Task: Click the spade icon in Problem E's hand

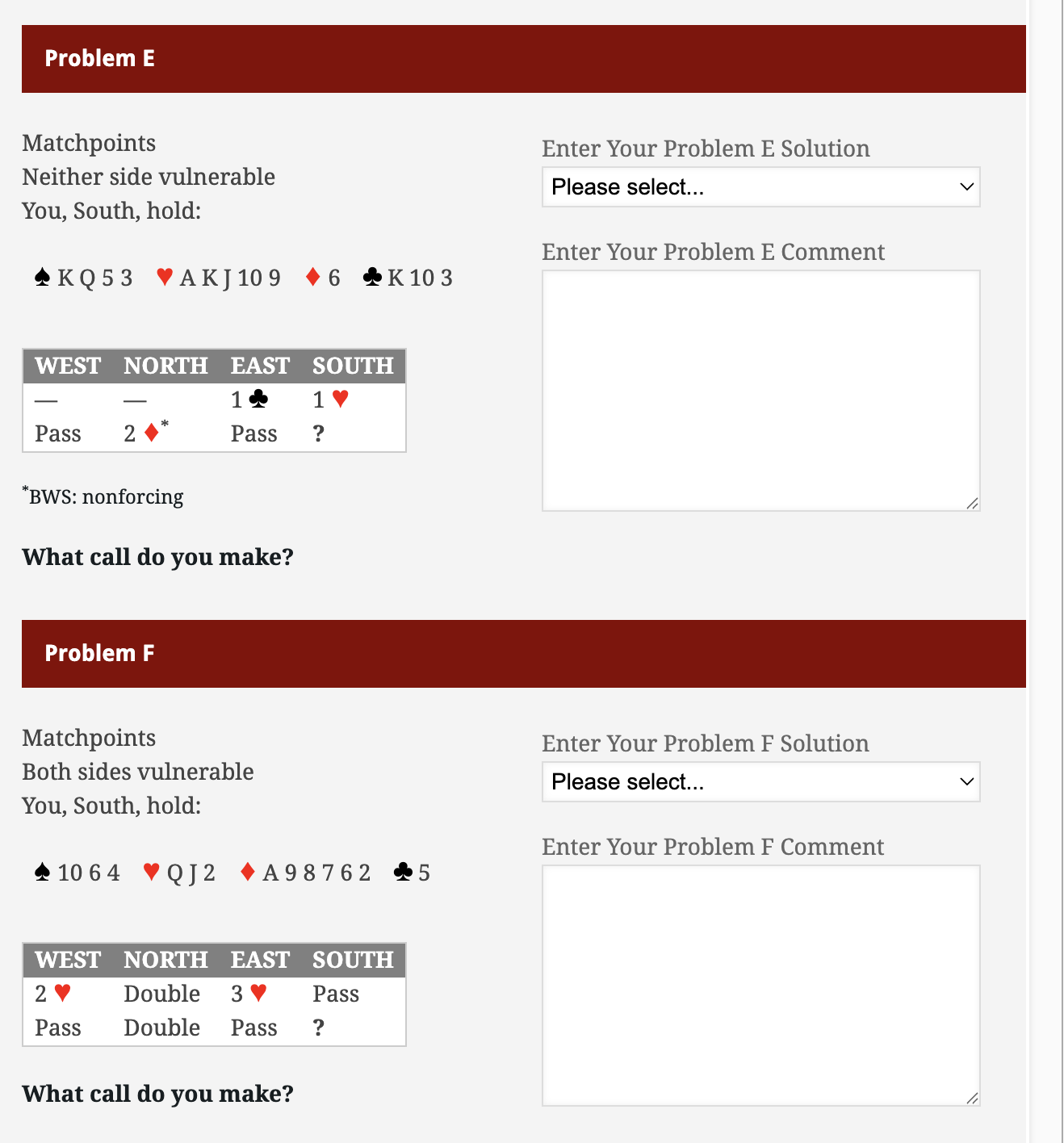Action: 43,278
